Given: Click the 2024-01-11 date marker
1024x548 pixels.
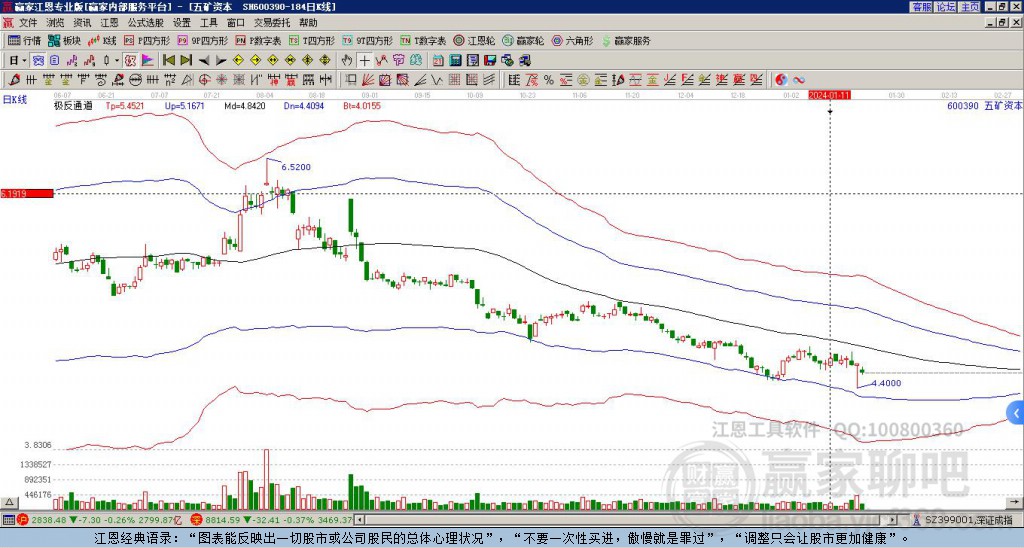Looking at the screenshot, I should (829, 95).
